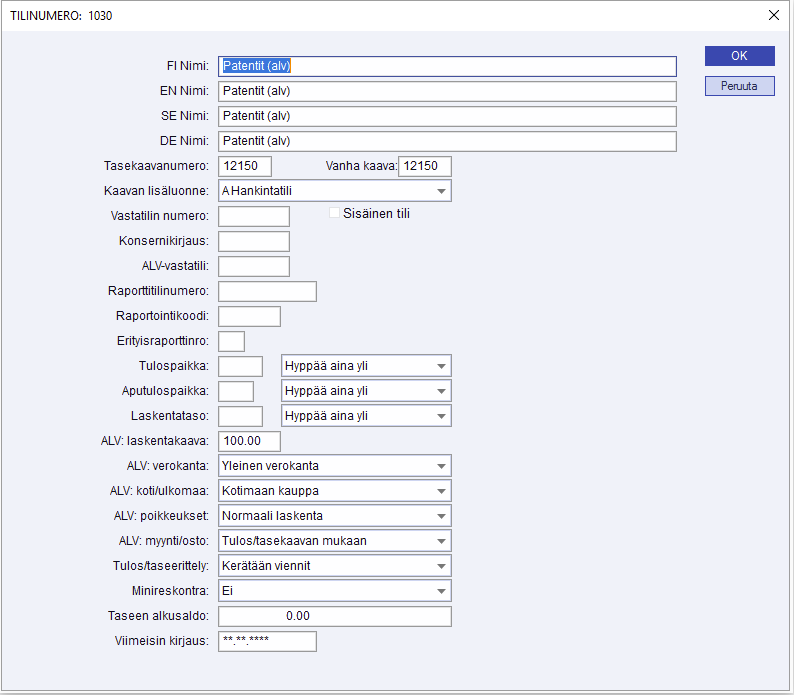The width and height of the screenshot is (794, 695).
Task: Focus the Taseen alkusaldo field
Action: (334, 616)
